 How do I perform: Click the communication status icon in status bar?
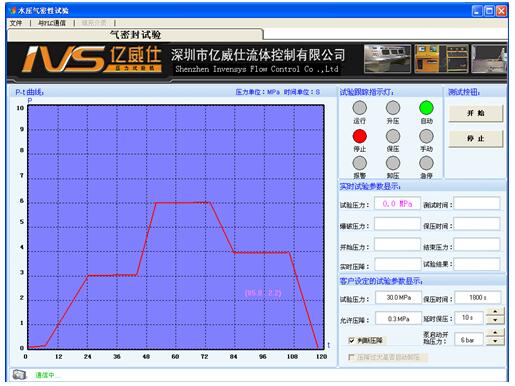tap(19, 375)
